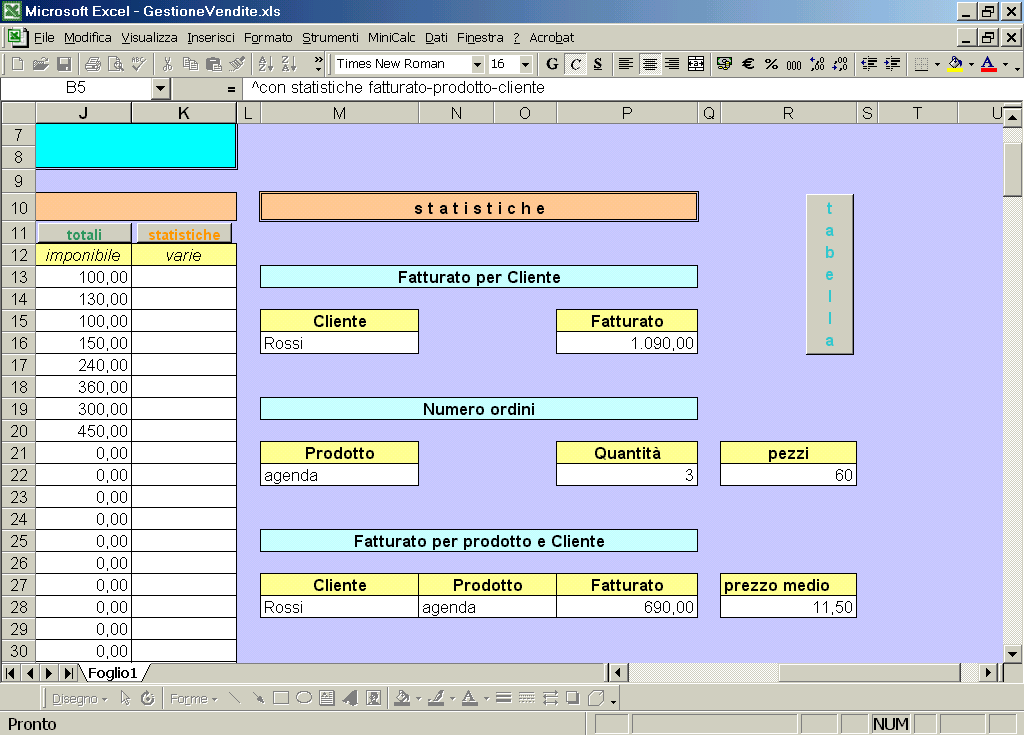The width and height of the screenshot is (1024, 735).
Task: Activate the Free Rotate tool
Action: (x=148, y=698)
